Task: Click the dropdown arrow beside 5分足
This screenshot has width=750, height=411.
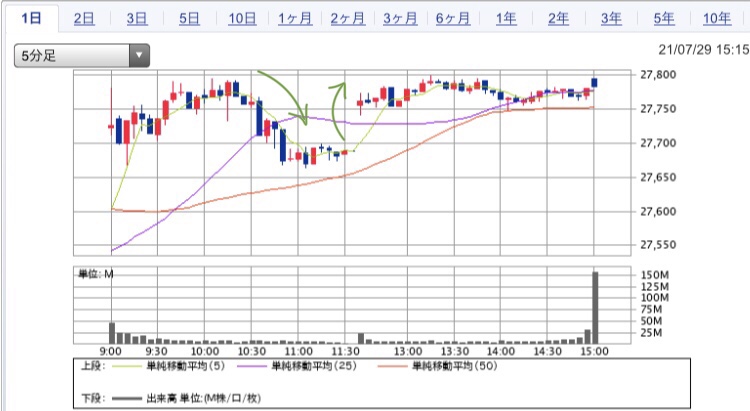Action: [x=139, y=56]
